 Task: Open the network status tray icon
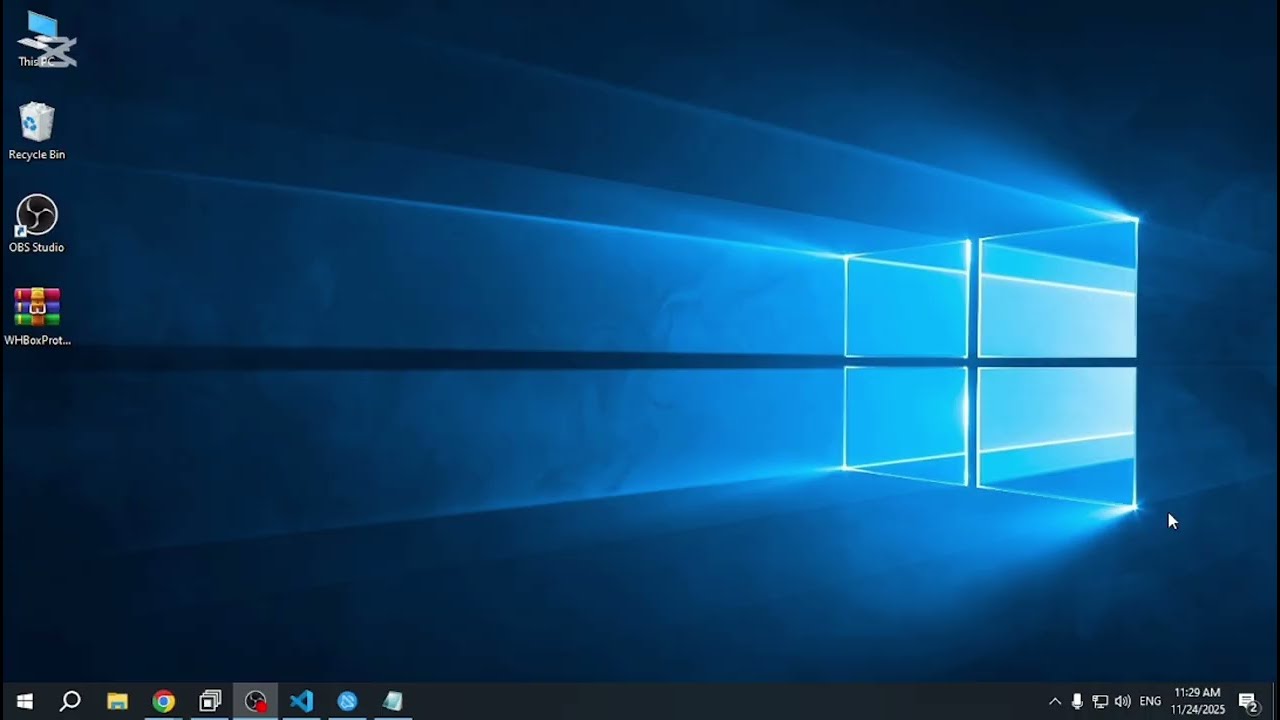(x=1100, y=701)
